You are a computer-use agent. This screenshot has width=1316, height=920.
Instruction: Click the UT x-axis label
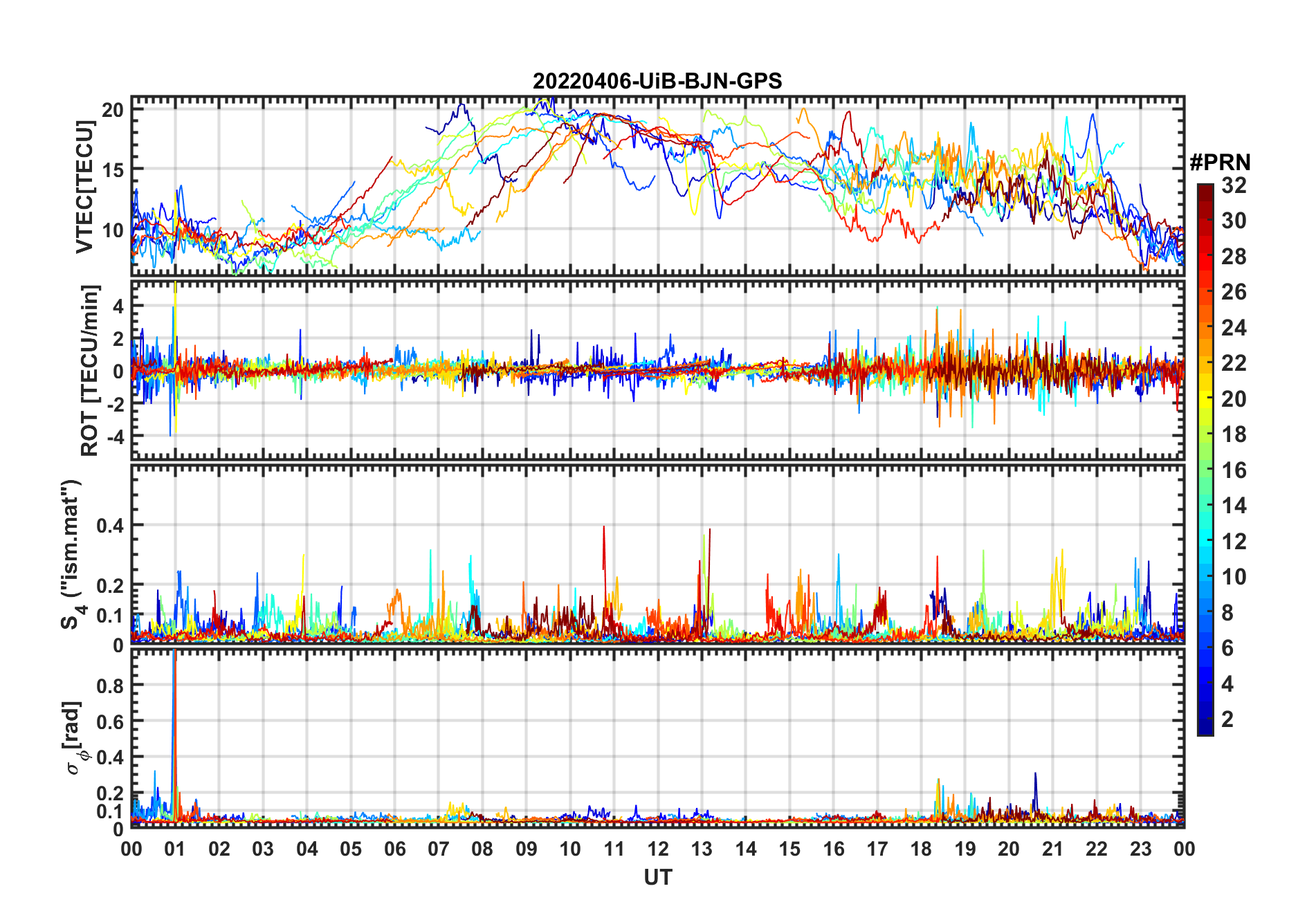click(x=657, y=877)
